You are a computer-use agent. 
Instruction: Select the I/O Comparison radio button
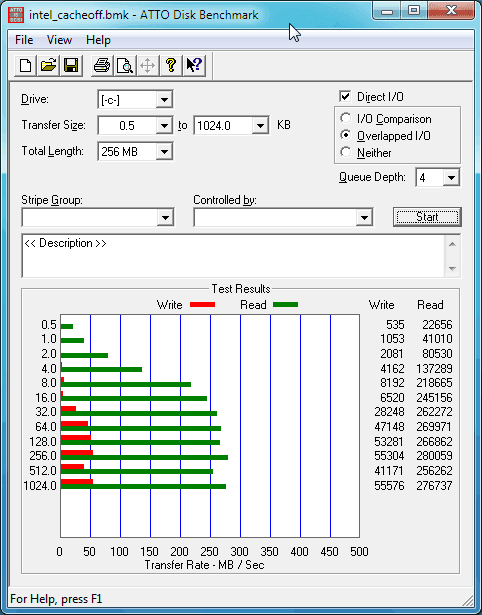[x=346, y=118]
